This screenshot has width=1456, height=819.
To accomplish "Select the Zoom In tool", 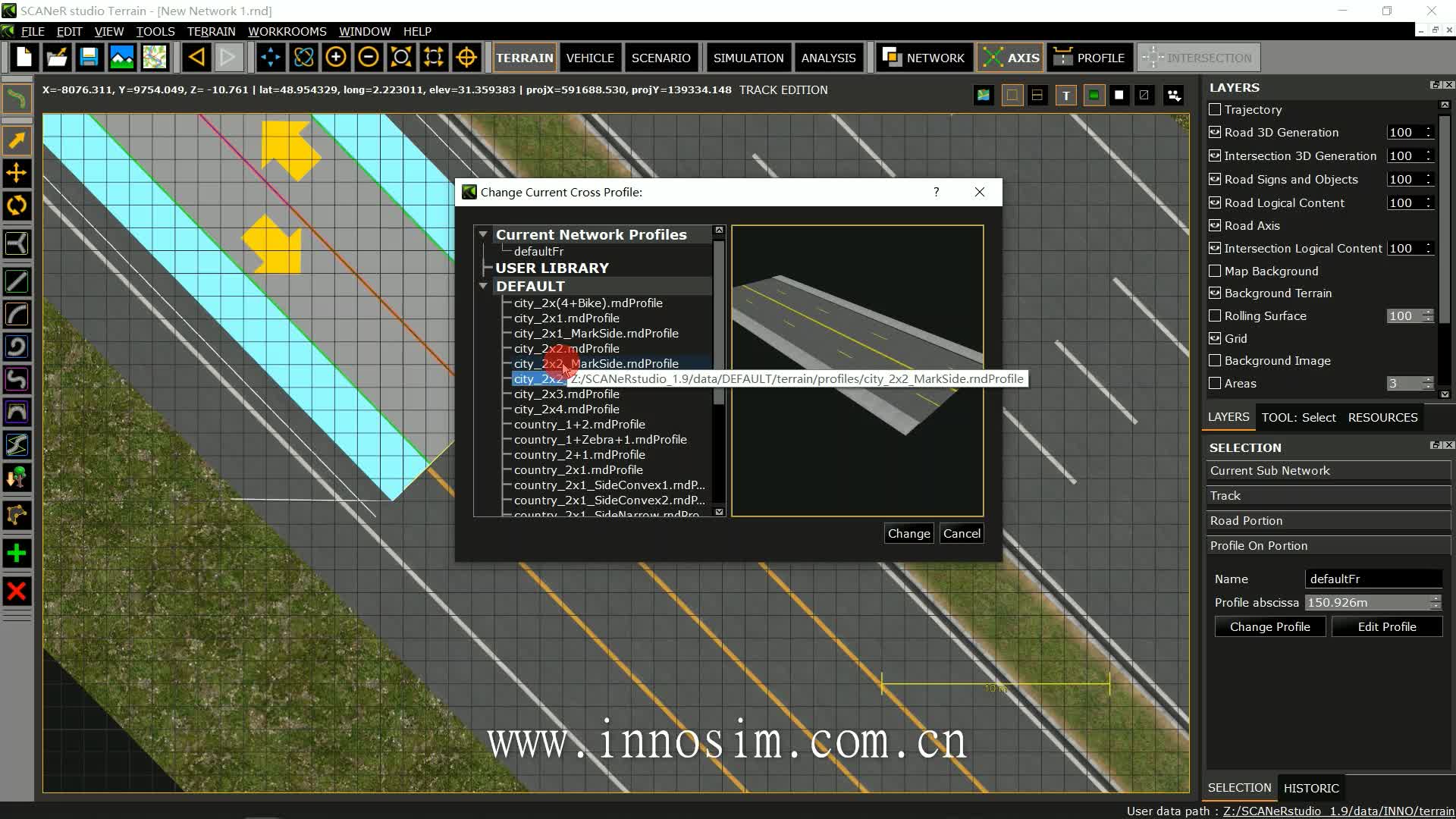I will (x=336, y=57).
